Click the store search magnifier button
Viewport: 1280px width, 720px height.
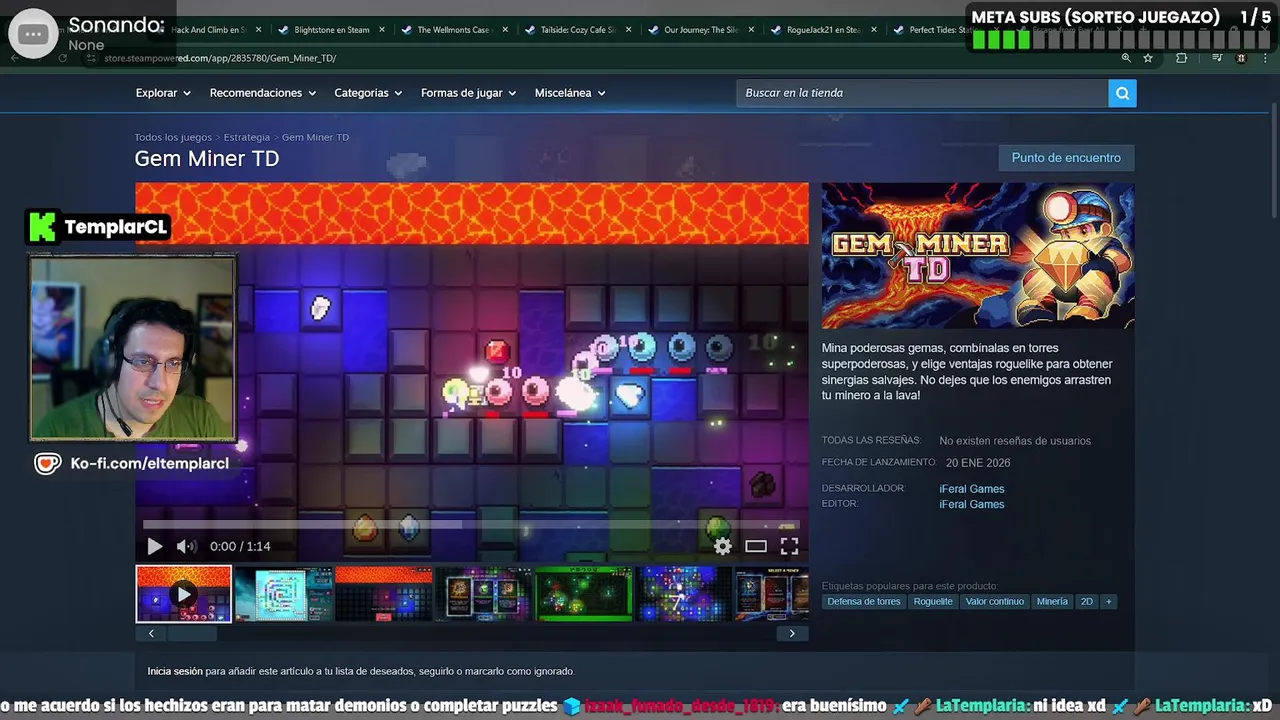pyautogui.click(x=1122, y=93)
